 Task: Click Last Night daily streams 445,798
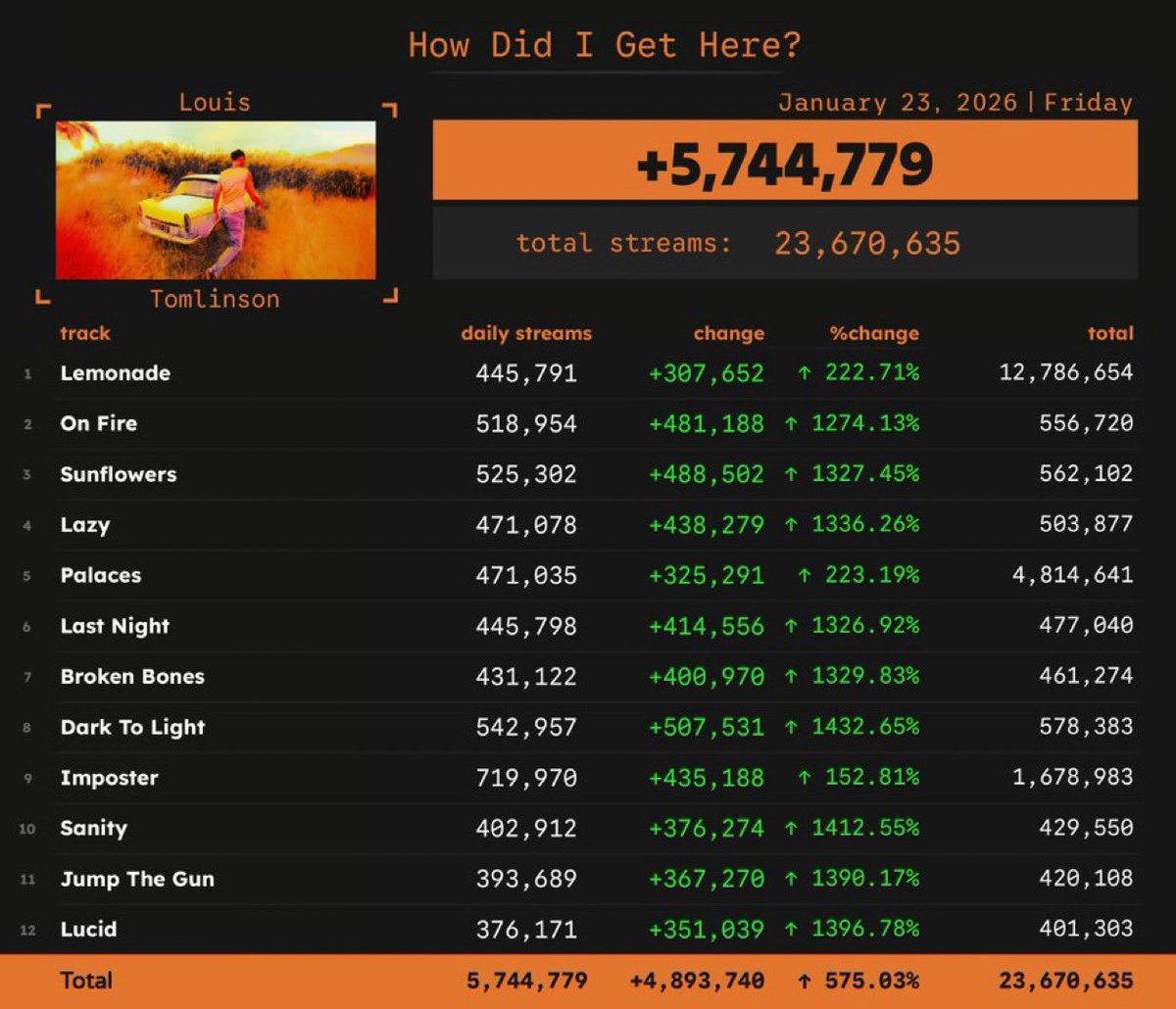click(526, 626)
